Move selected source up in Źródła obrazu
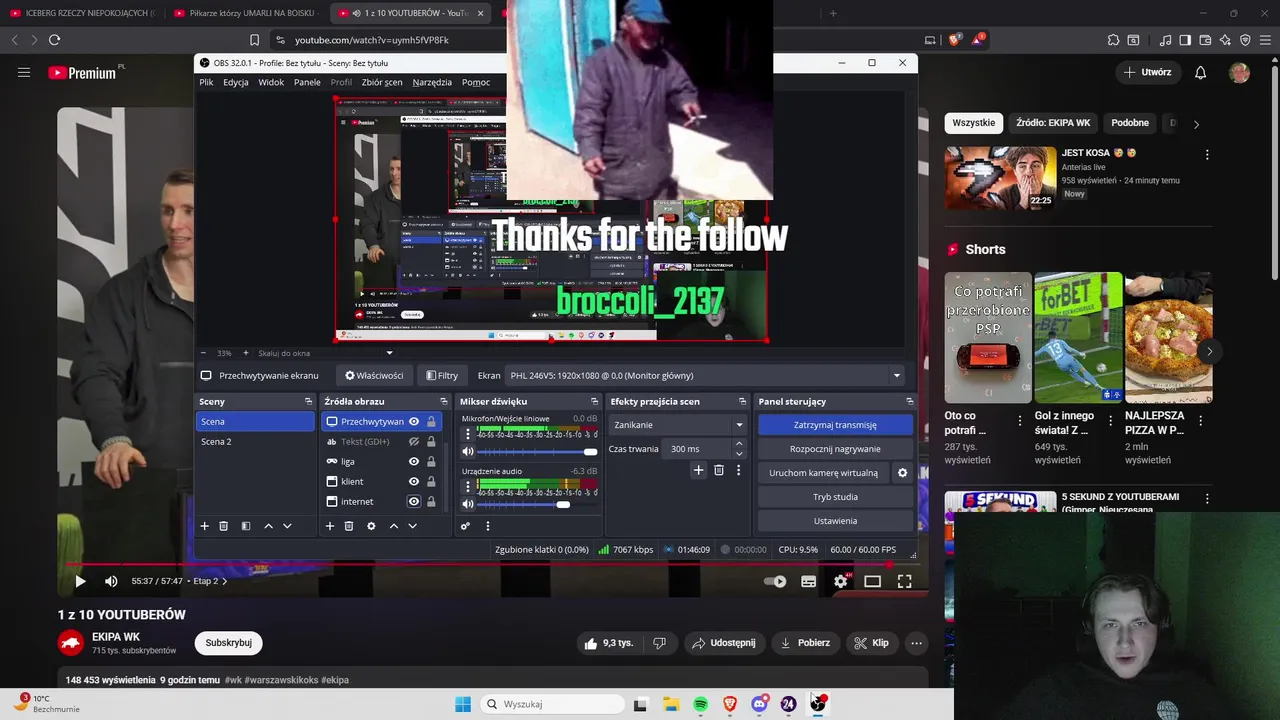 coord(394,526)
